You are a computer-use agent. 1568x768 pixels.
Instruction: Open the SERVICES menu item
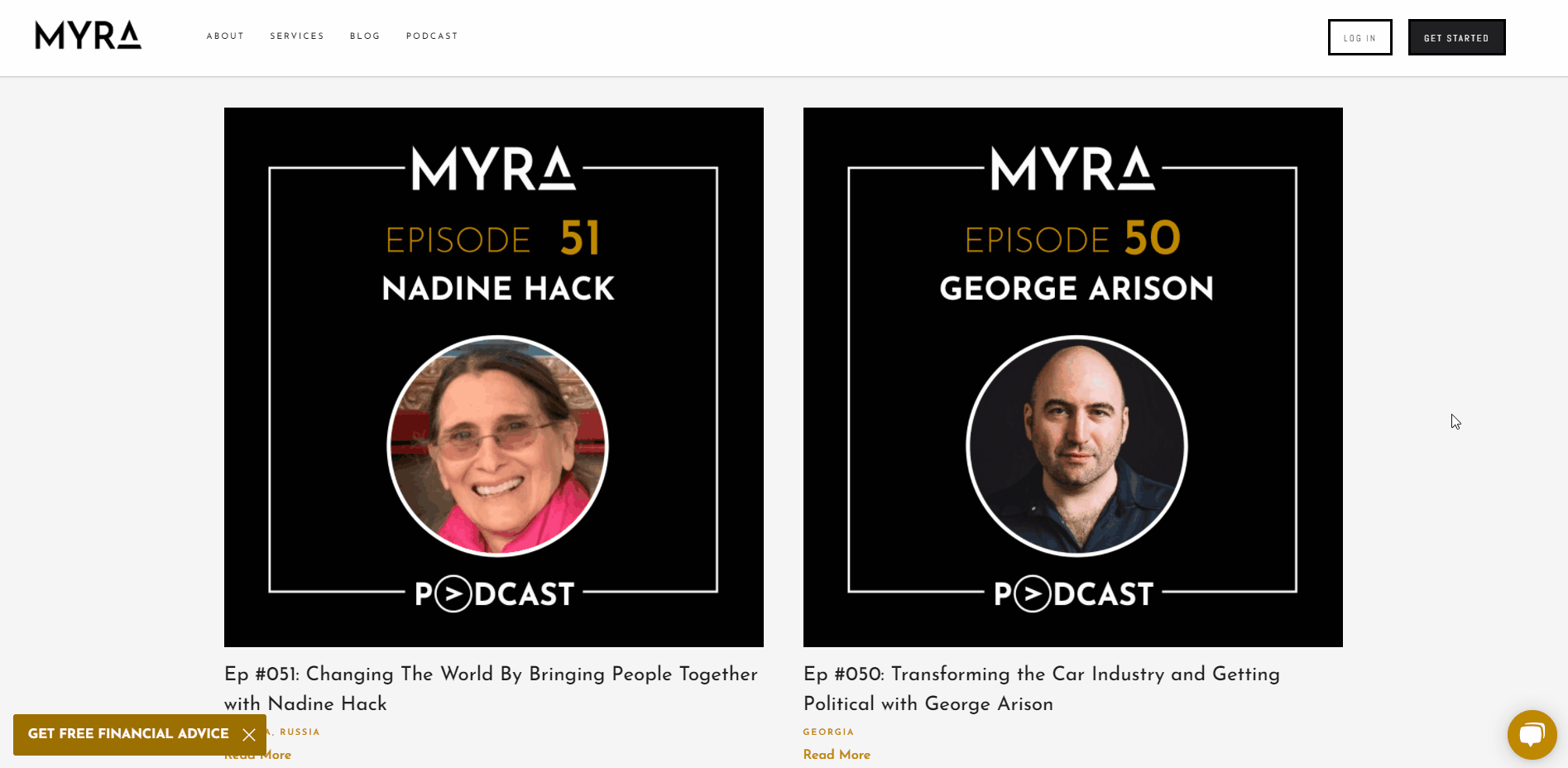[x=296, y=36]
